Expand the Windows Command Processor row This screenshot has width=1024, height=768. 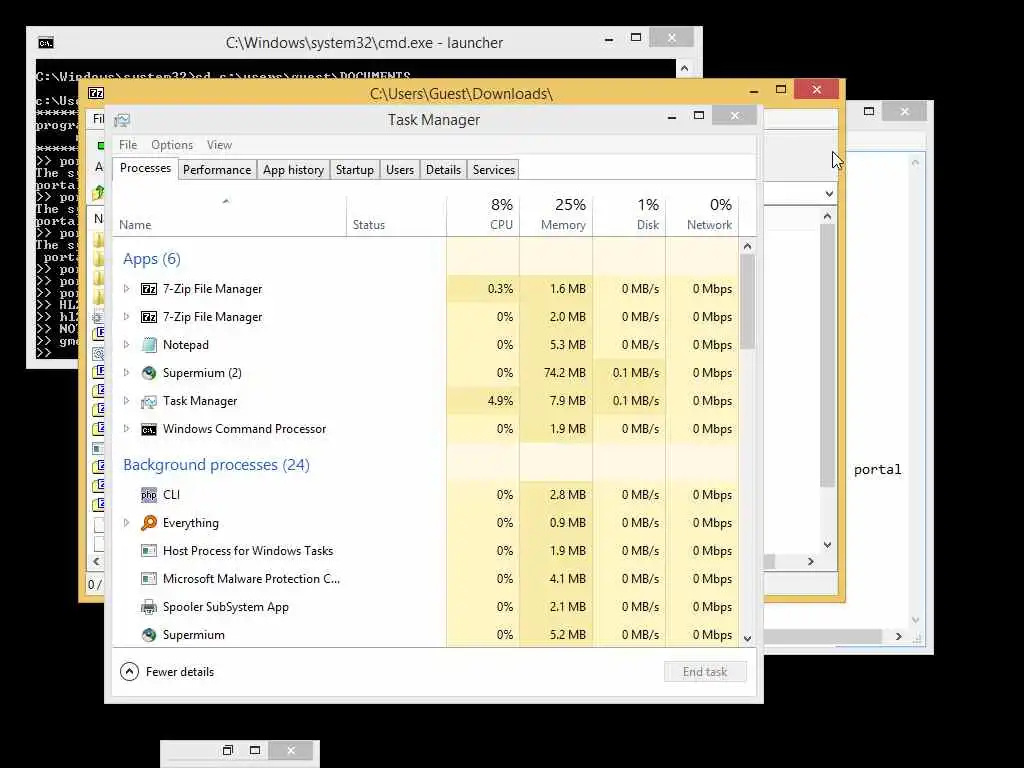coord(127,429)
